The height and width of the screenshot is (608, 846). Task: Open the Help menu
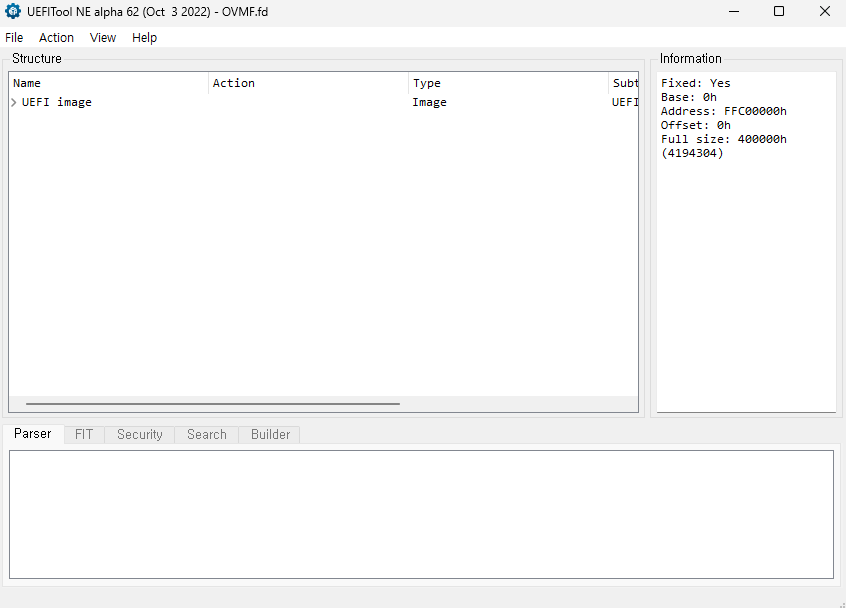pos(144,37)
